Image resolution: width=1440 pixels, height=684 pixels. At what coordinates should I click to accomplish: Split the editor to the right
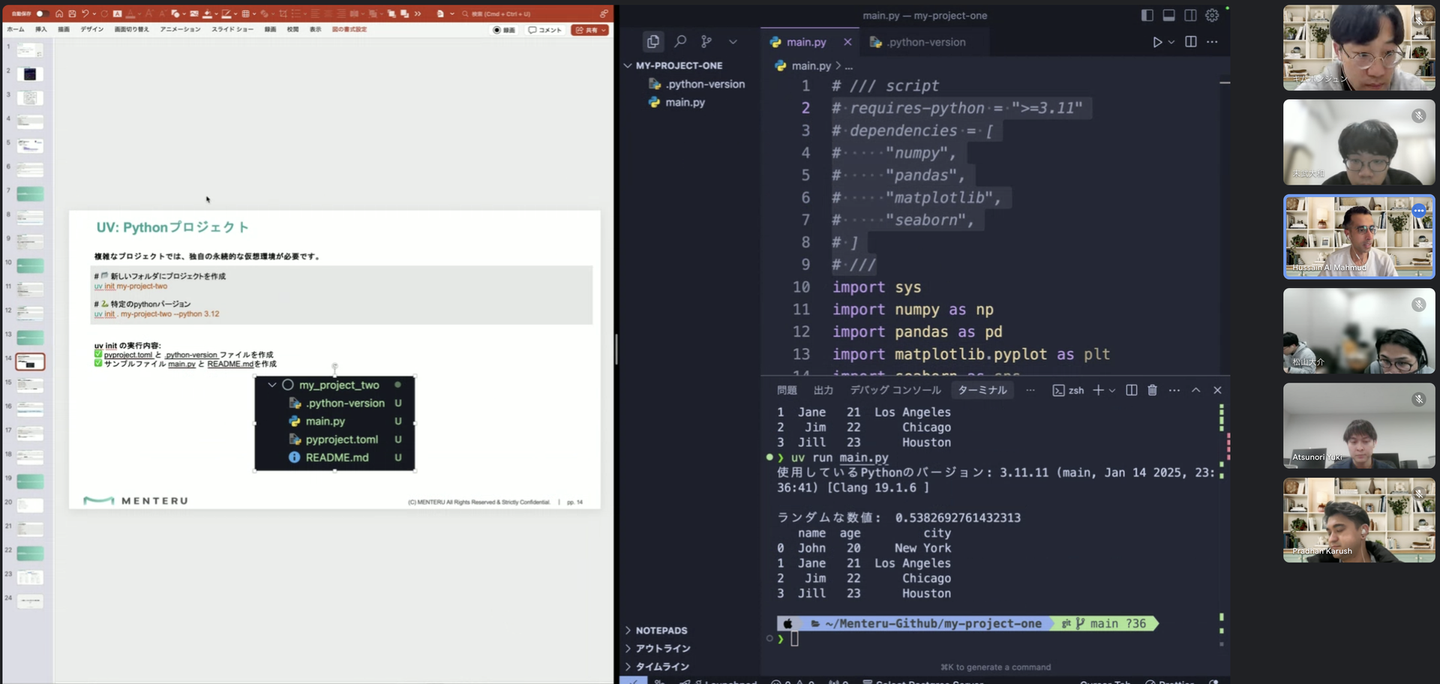1190,42
